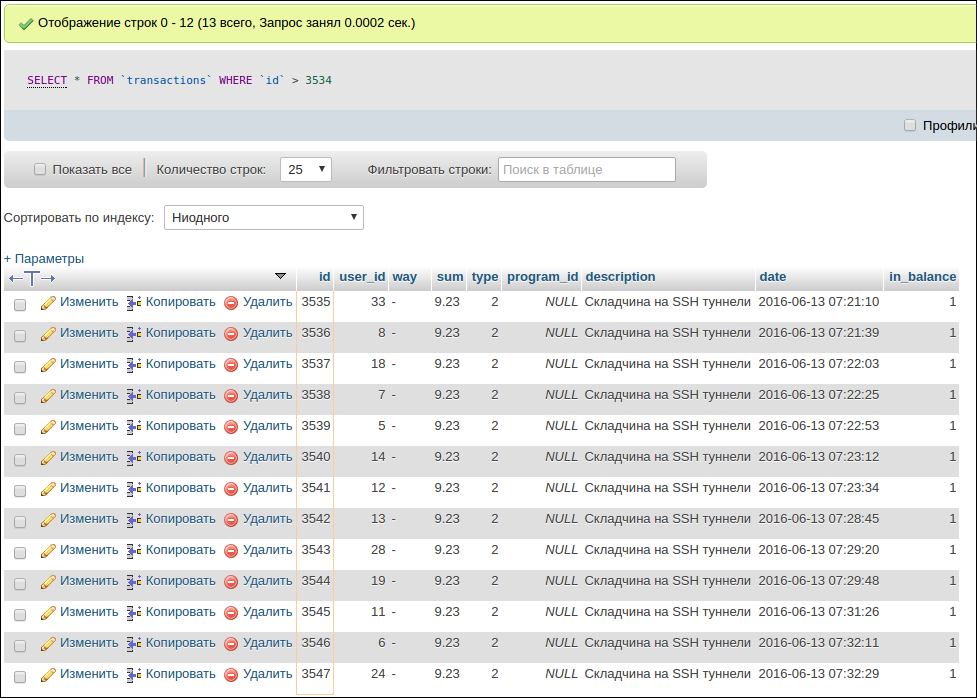977x698 pixels.
Task: Click the copy icon for row 3540
Action: click(134, 459)
